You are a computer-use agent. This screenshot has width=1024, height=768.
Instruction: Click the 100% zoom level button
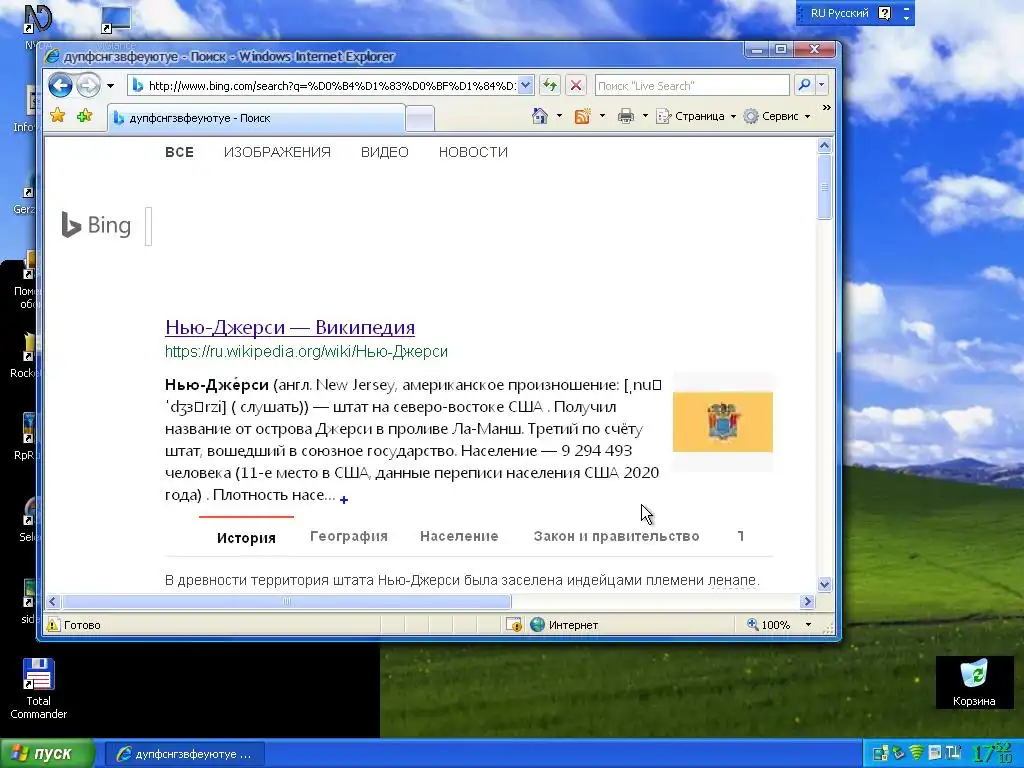point(769,625)
